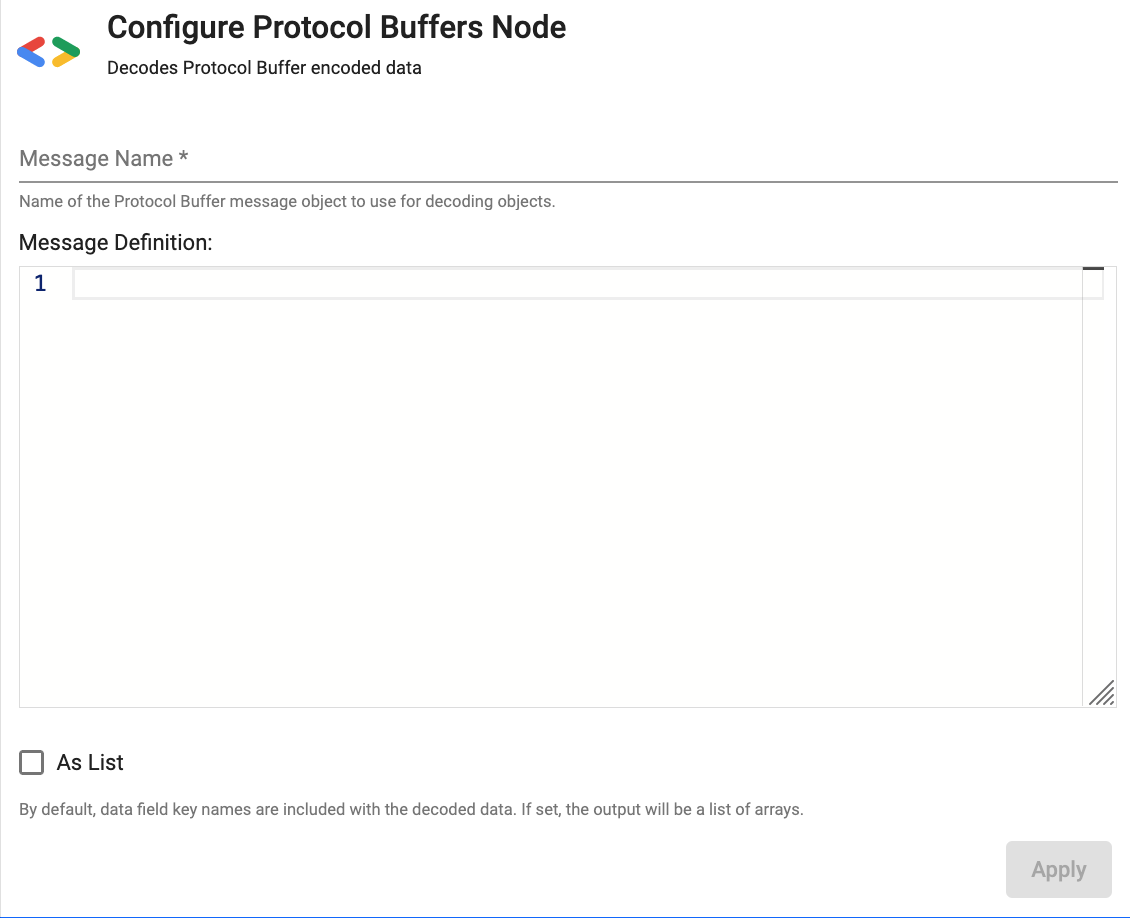1130x918 pixels.
Task: Click the editor resize handle icon
Action: coord(1101,693)
